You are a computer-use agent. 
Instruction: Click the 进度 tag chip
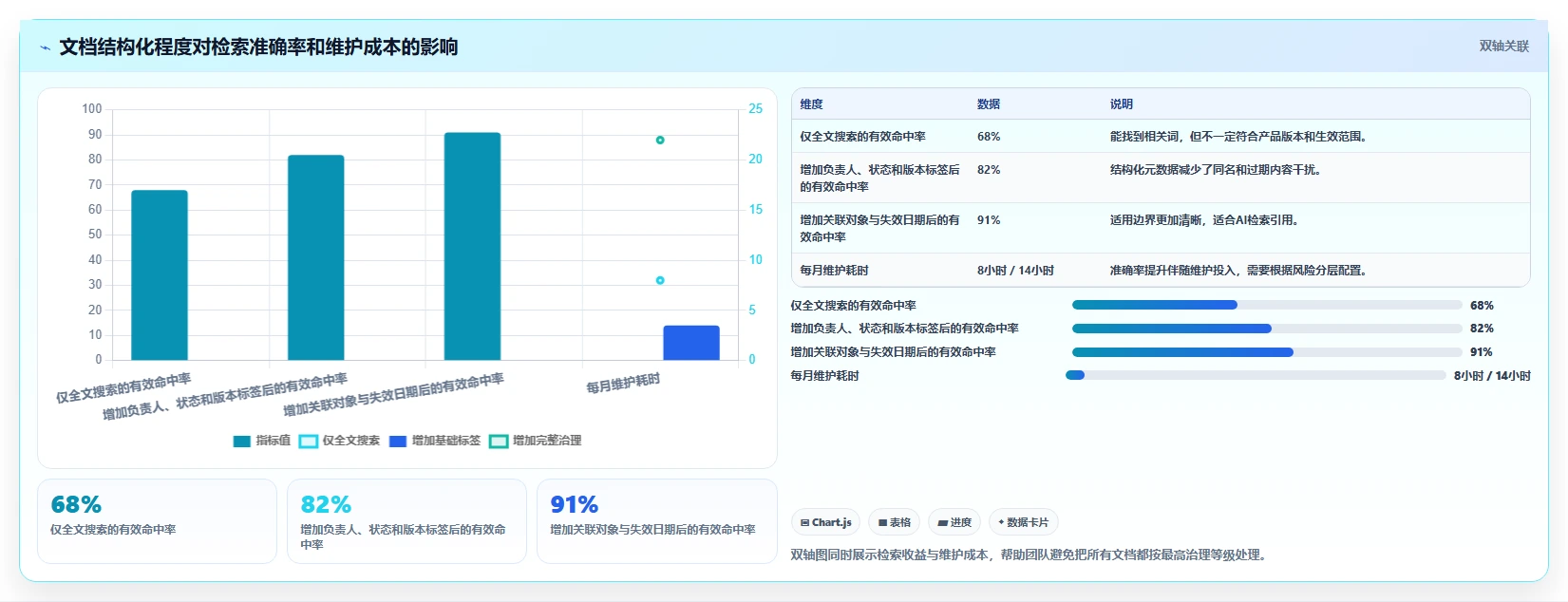[954, 522]
